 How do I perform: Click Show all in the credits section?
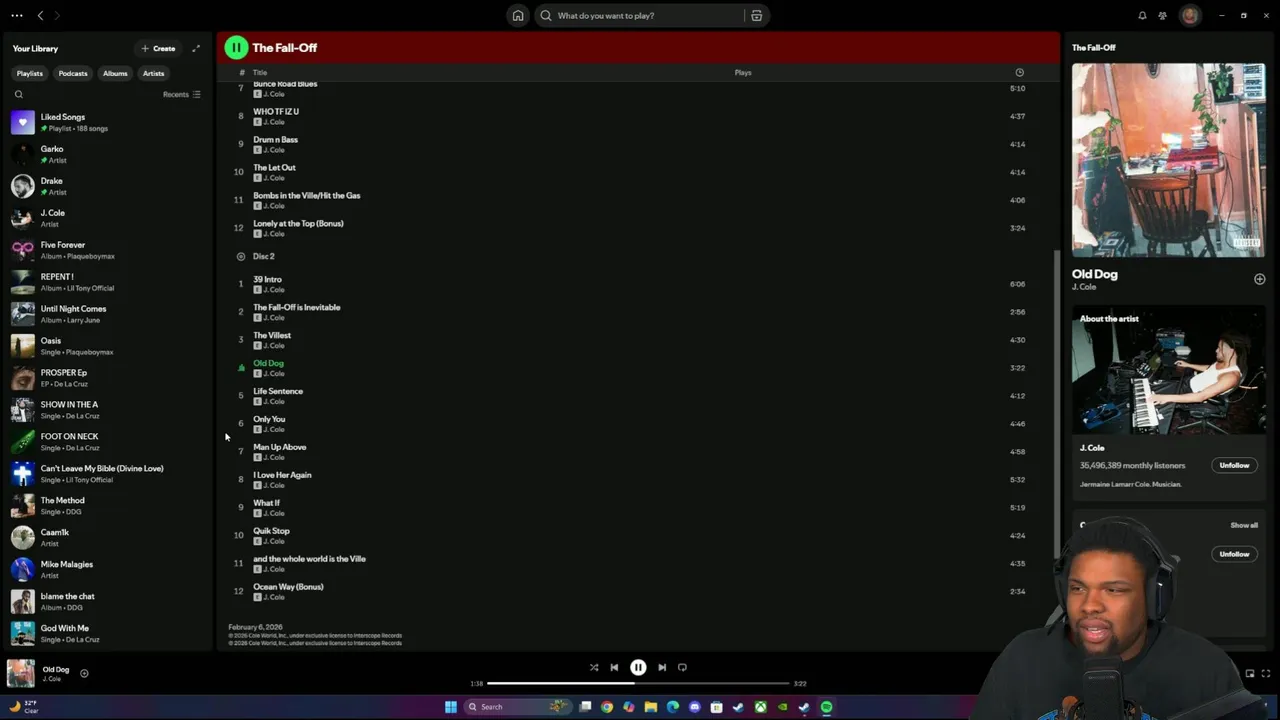(1244, 525)
